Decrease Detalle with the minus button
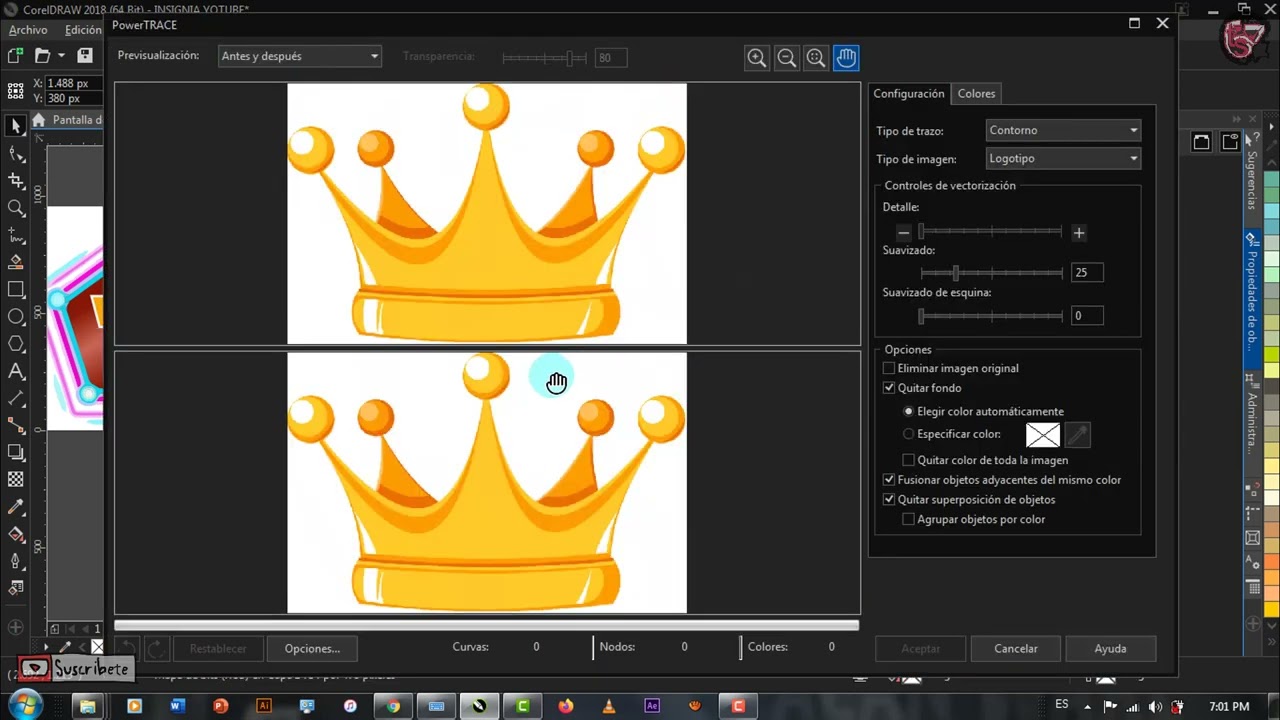The height and width of the screenshot is (720, 1280). (x=903, y=233)
